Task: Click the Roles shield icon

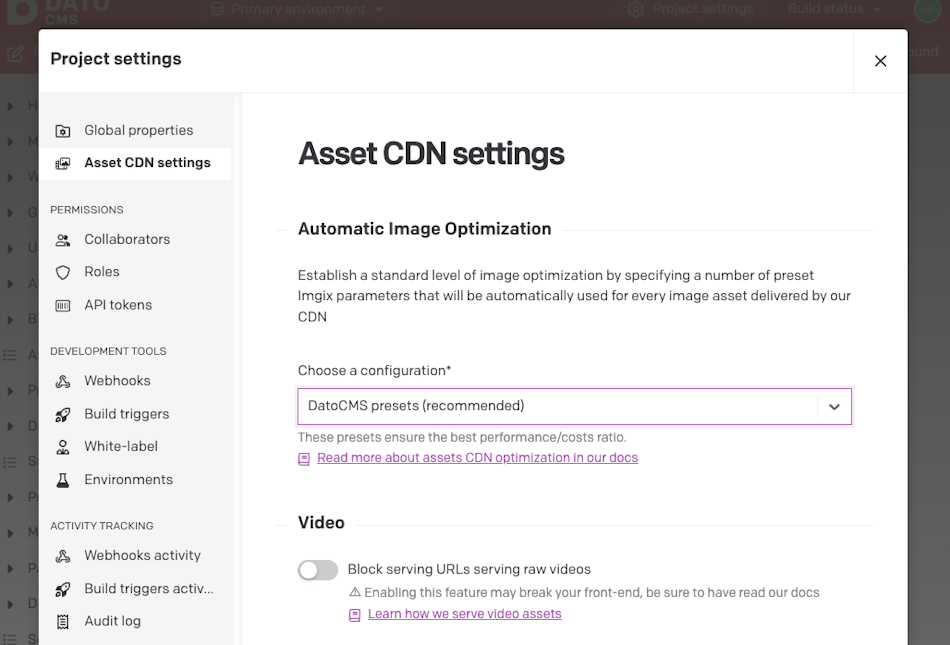Action: 62,271
